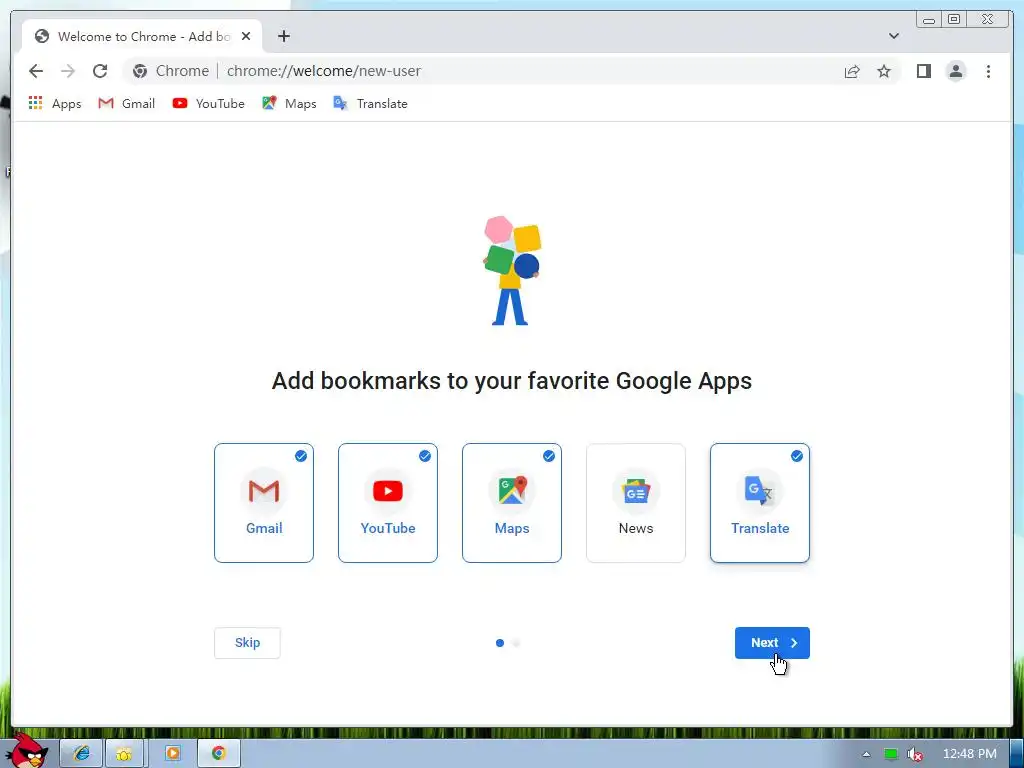This screenshot has width=1024, height=768.
Task: Open the YouTube bookmark in bookmarks bar
Action: point(208,103)
